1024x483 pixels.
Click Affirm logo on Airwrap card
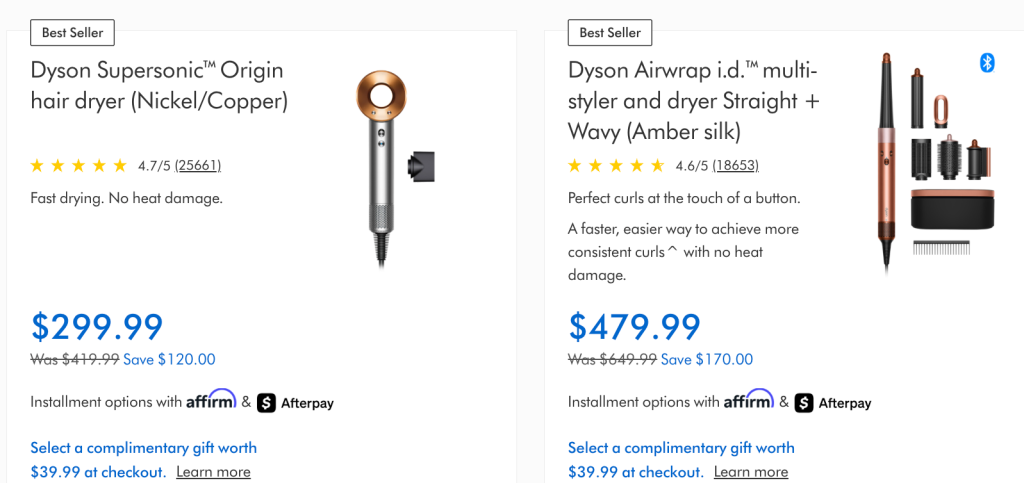coord(749,400)
